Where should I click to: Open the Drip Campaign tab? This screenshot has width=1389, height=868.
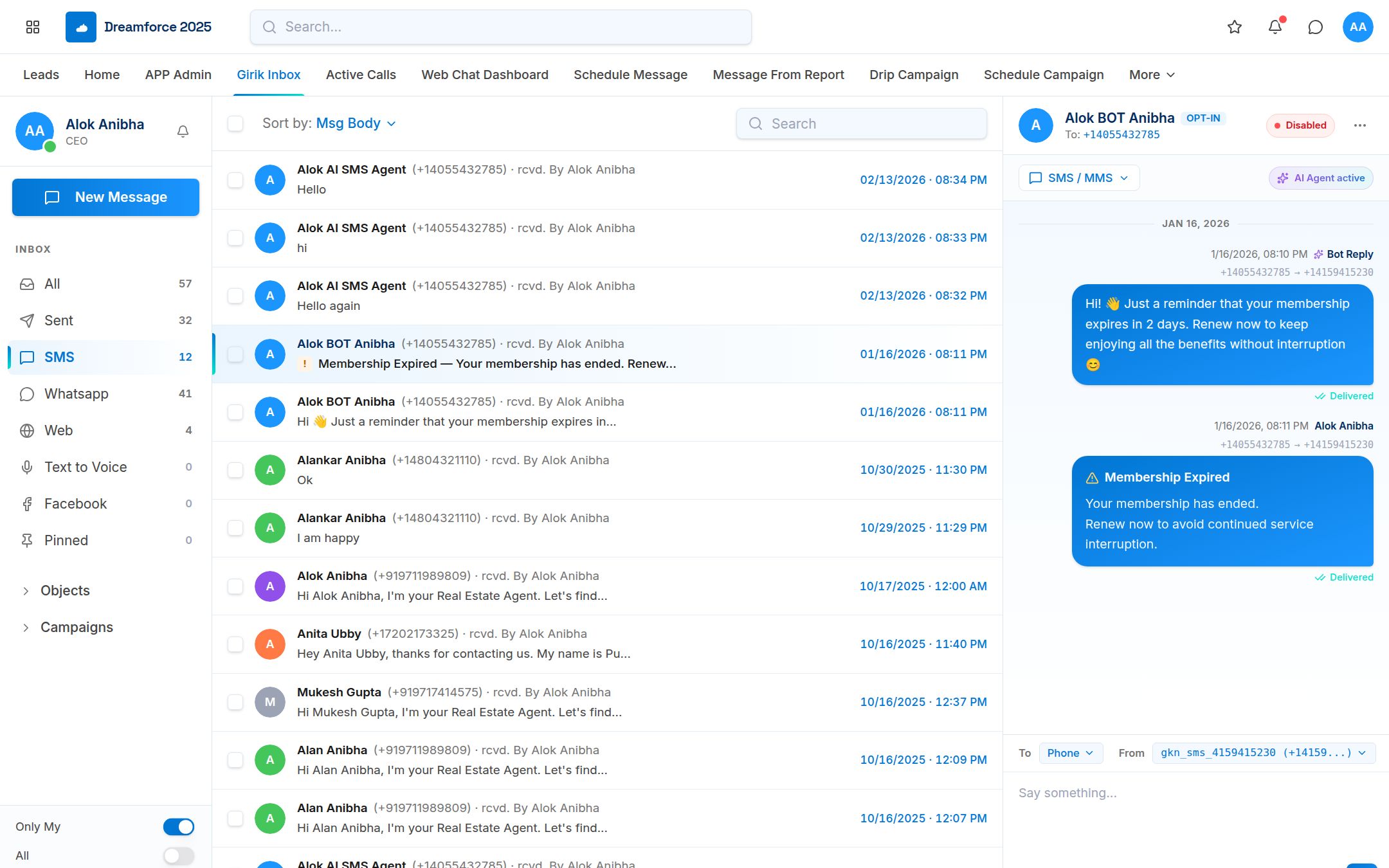[914, 75]
